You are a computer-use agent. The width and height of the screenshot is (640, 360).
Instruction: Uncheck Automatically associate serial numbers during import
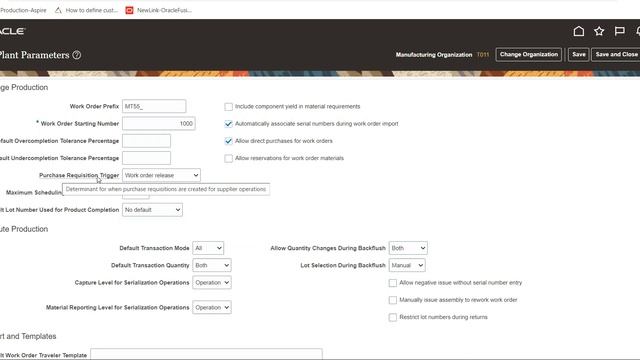click(229, 124)
